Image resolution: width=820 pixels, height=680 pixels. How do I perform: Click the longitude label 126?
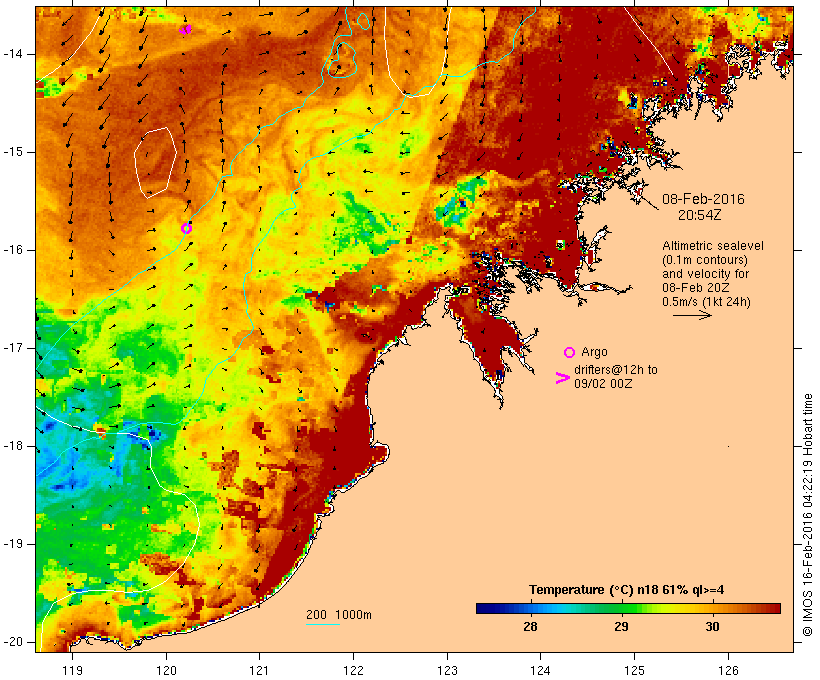tap(728, 670)
